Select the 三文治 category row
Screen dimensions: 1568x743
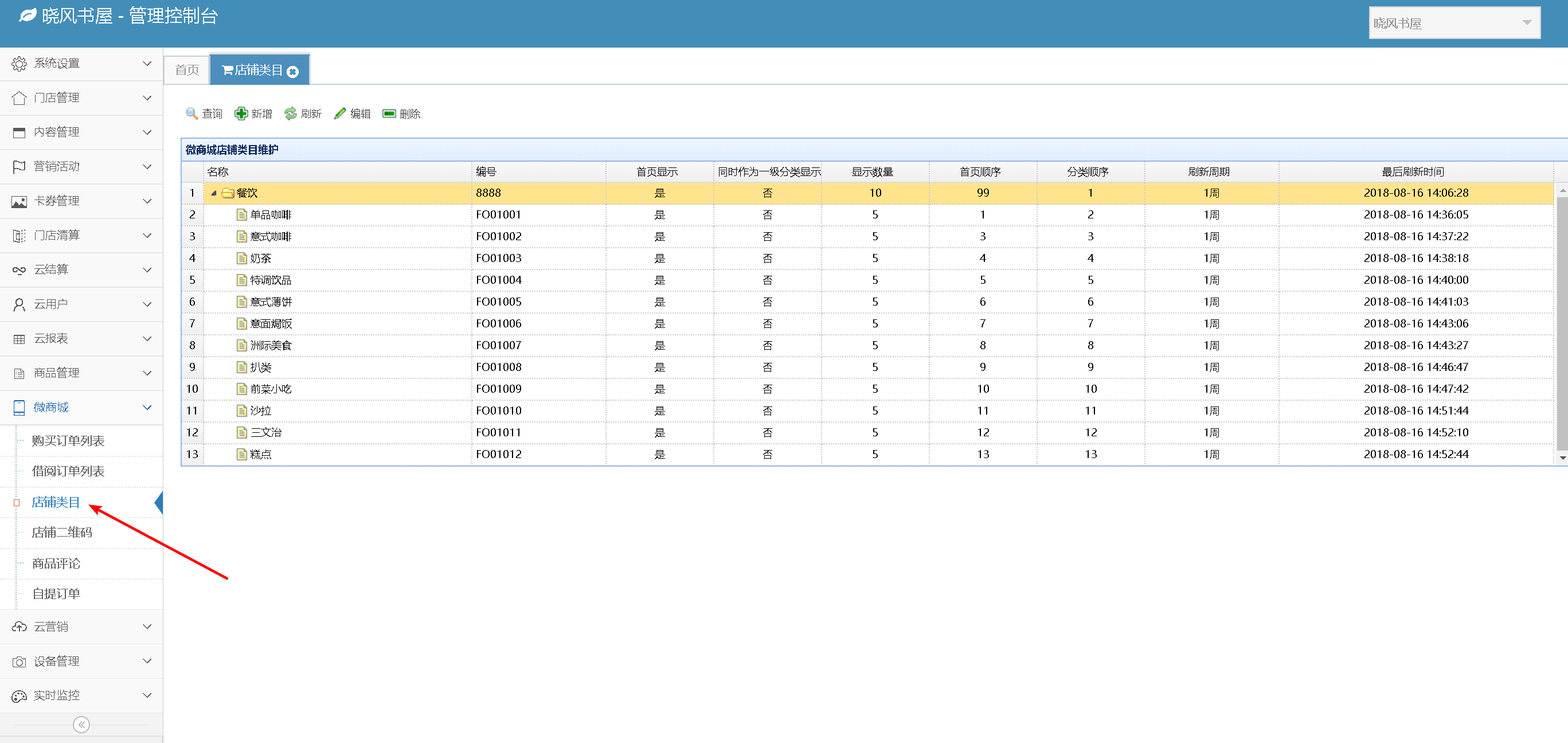coord(266,432)
